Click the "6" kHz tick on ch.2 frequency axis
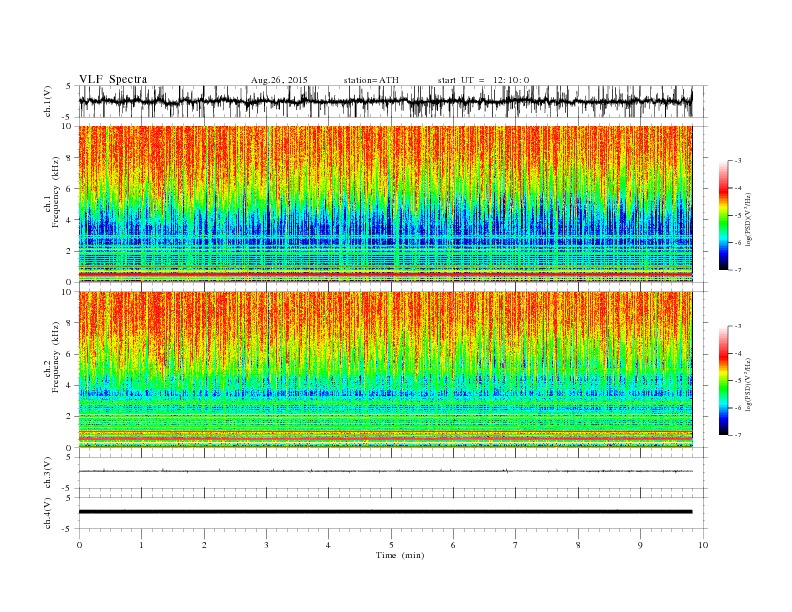The image size is (792, 612). click(69, 354)
